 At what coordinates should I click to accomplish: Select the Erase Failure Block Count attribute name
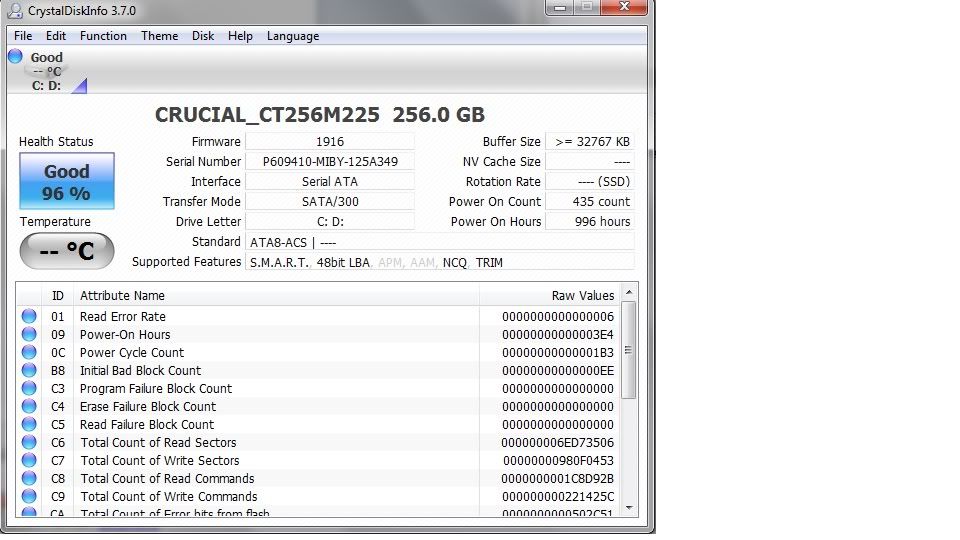coord(148,407)
